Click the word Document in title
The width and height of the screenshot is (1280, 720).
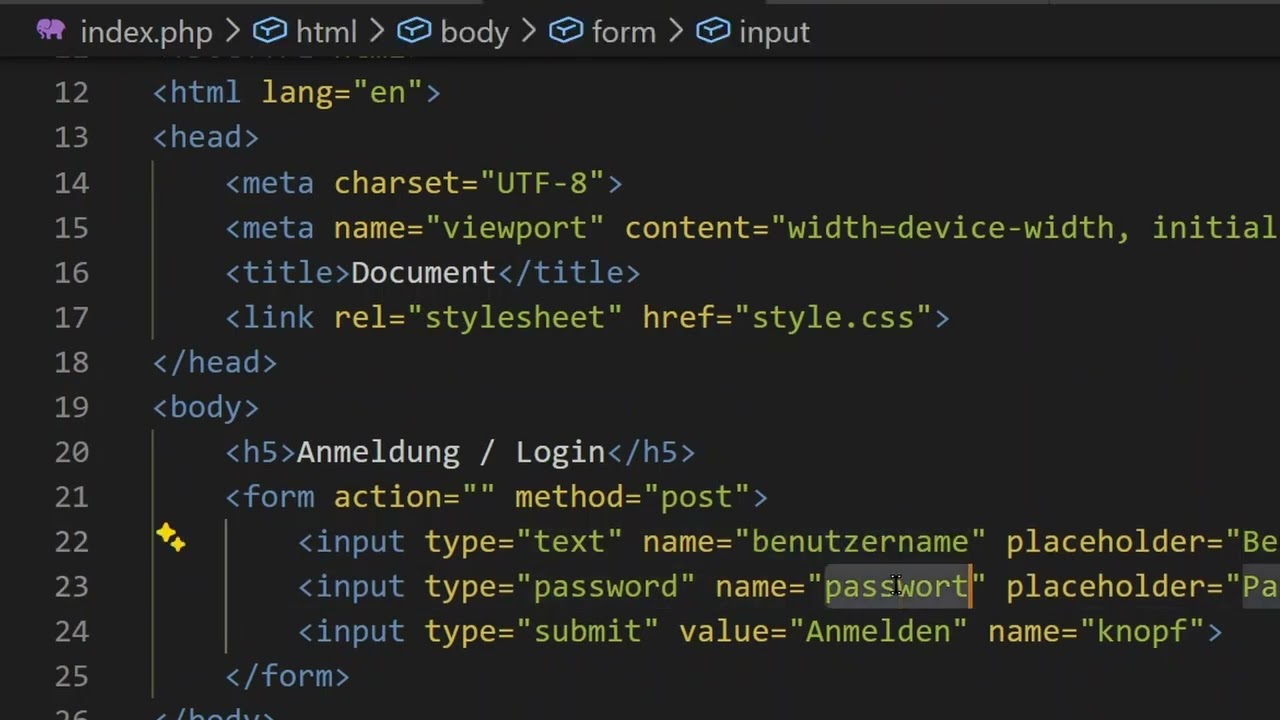click(423, 273)
